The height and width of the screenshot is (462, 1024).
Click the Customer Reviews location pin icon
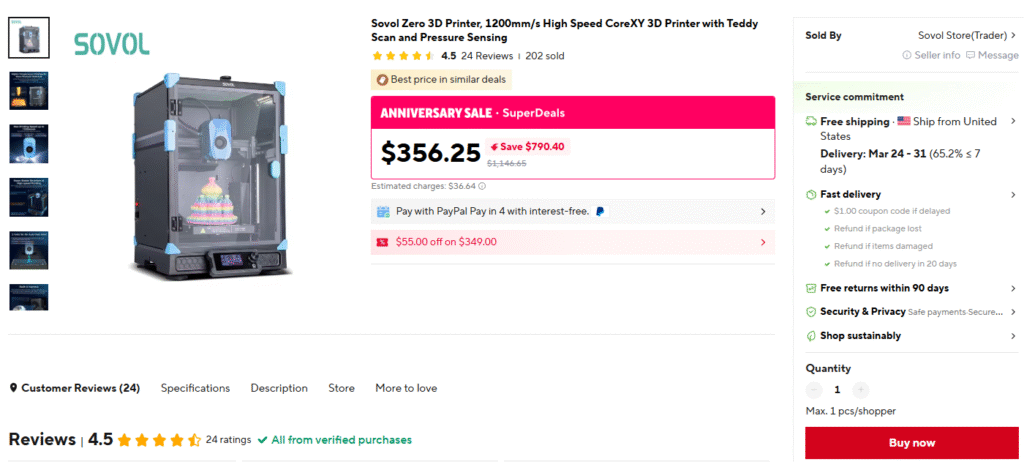tap(14, 388)
